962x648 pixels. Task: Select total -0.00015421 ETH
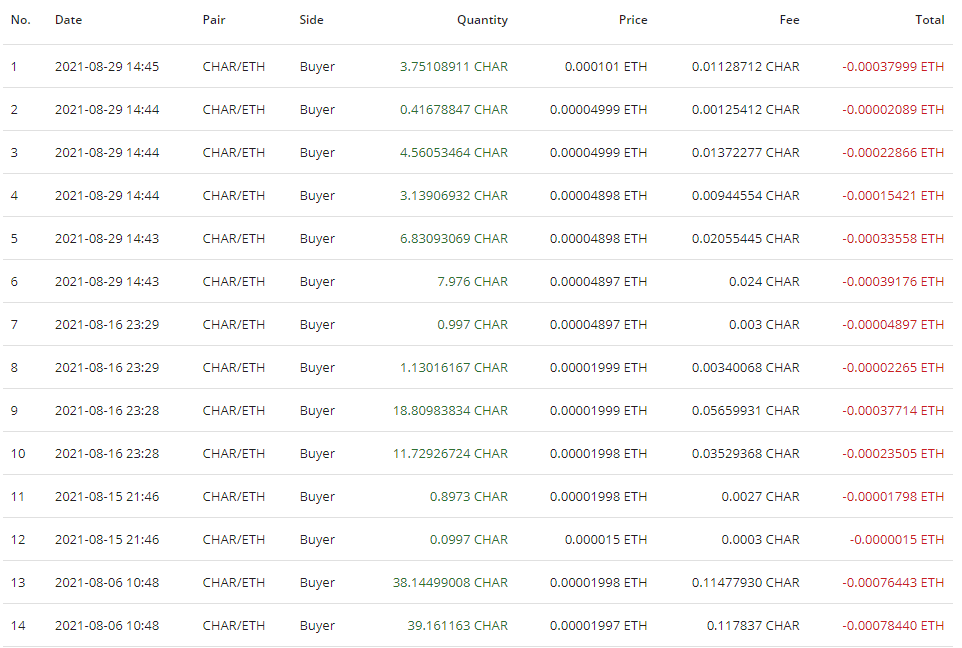(893, 195)
